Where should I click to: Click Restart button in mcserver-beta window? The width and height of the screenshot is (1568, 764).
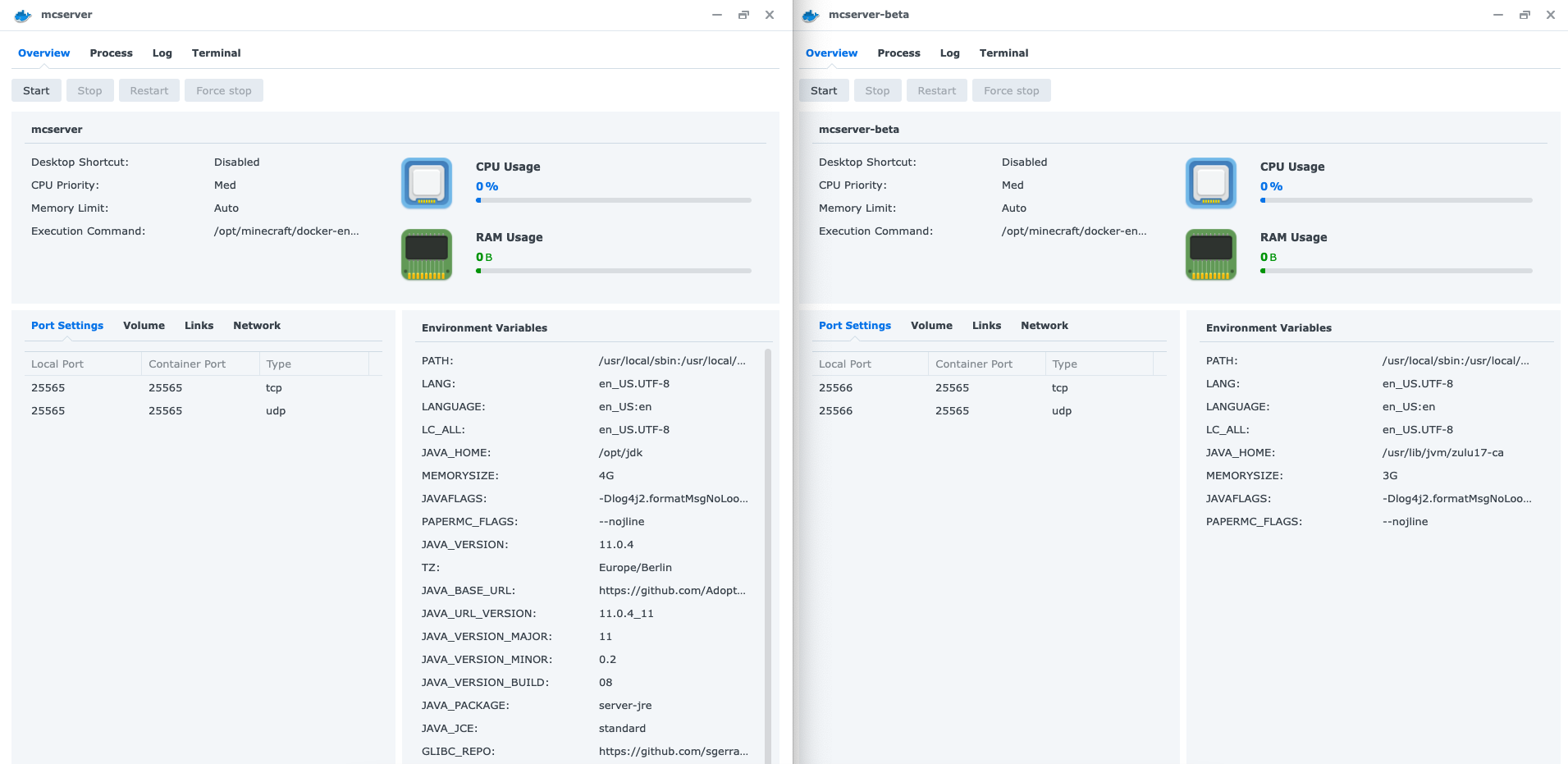coord(937,90)
